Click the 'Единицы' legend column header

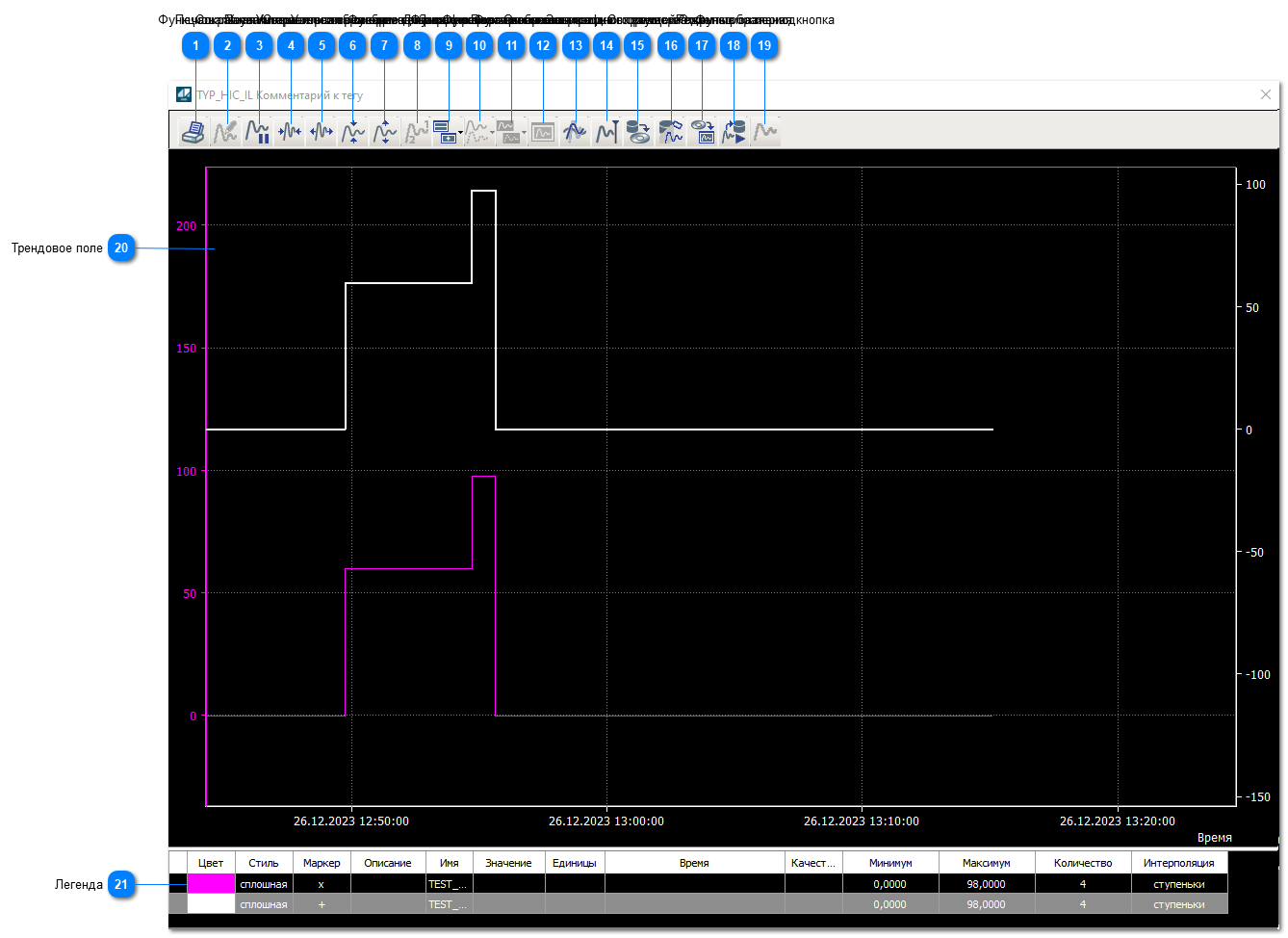(x=575, y=863)
